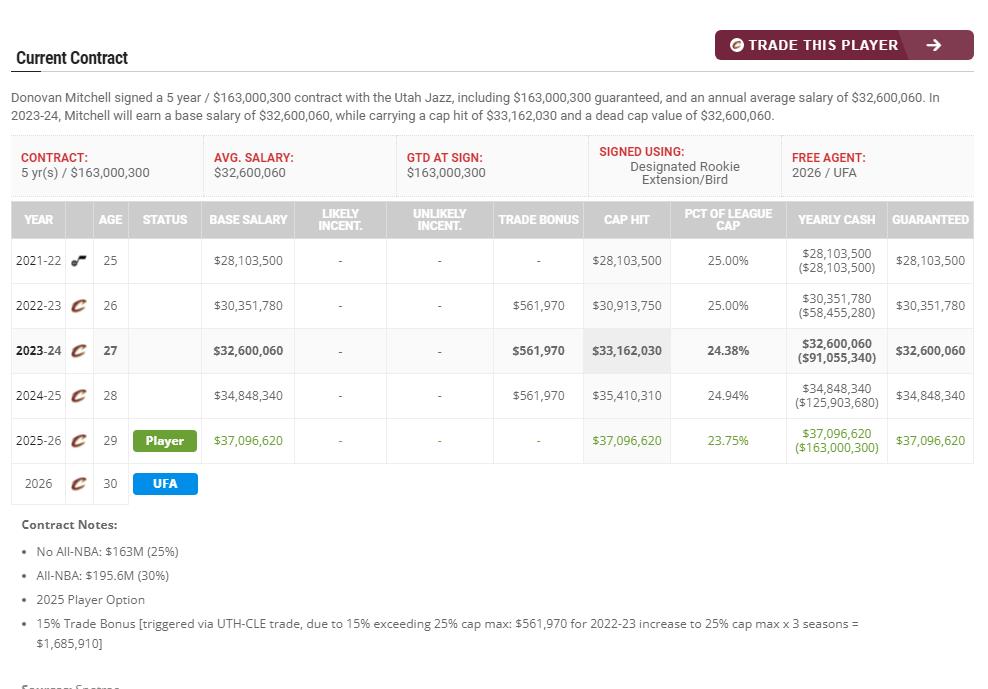Click the AGE column header
Viewport: 988px width, 689px height.
click(110, 219)
